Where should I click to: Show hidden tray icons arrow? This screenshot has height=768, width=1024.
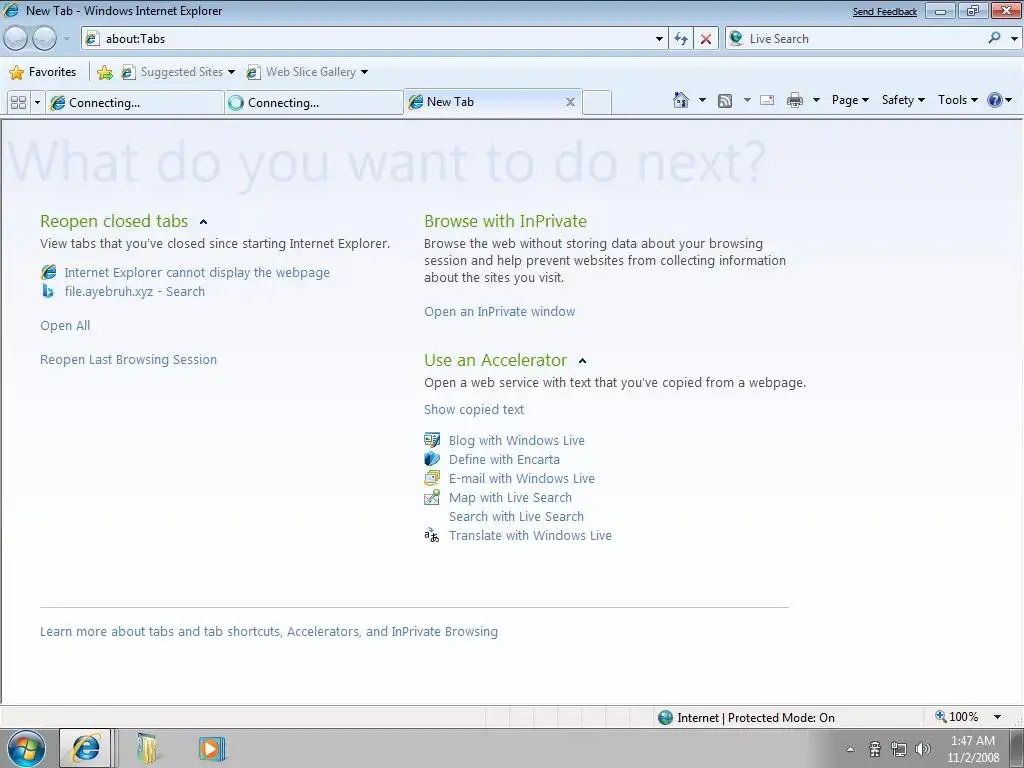pos(850,749)
